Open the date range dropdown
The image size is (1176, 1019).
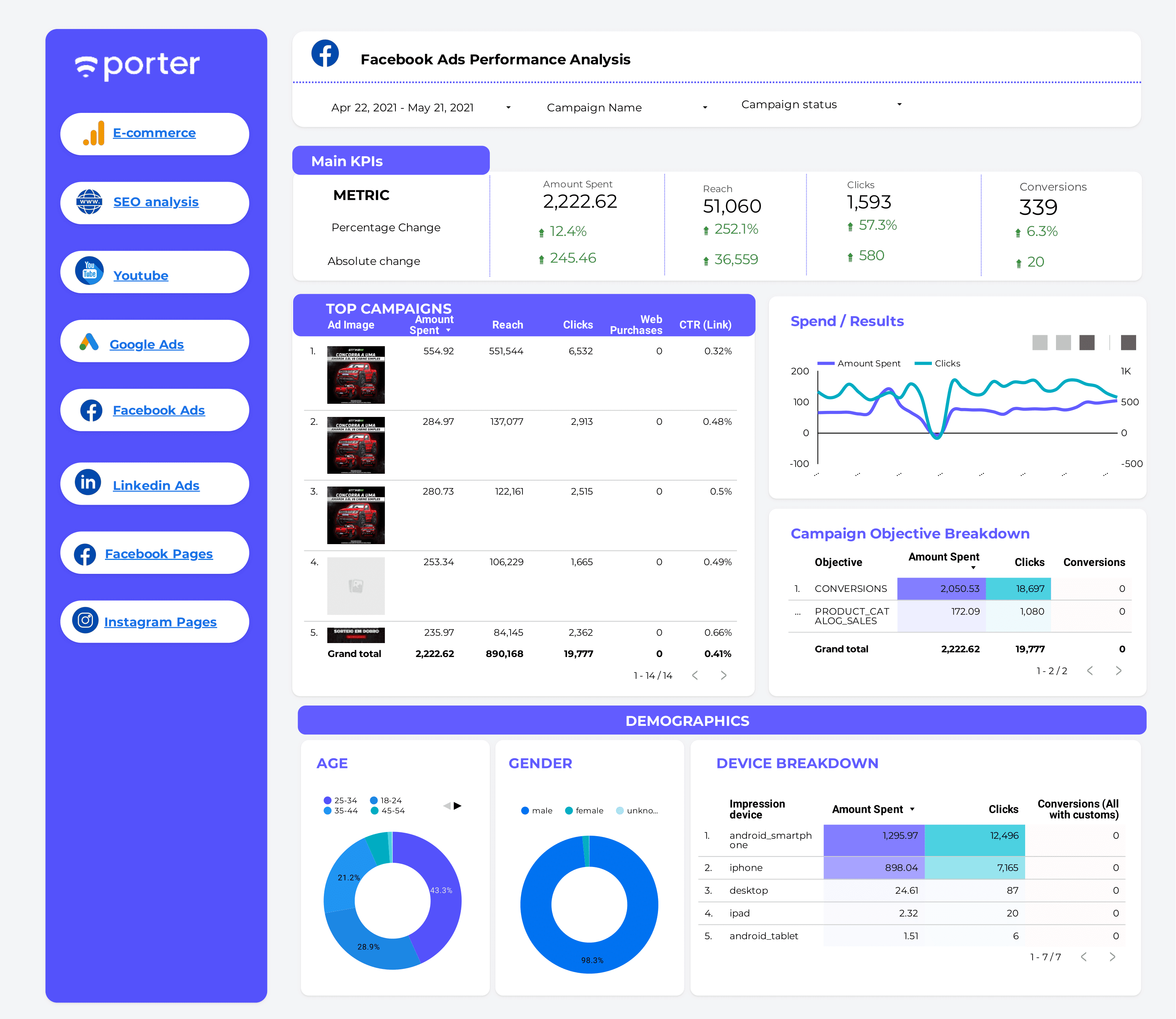pos(421,108)
